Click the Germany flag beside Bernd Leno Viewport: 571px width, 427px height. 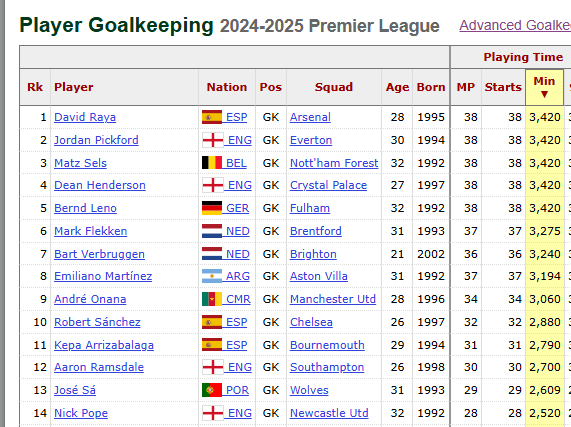tap(212, 208)
